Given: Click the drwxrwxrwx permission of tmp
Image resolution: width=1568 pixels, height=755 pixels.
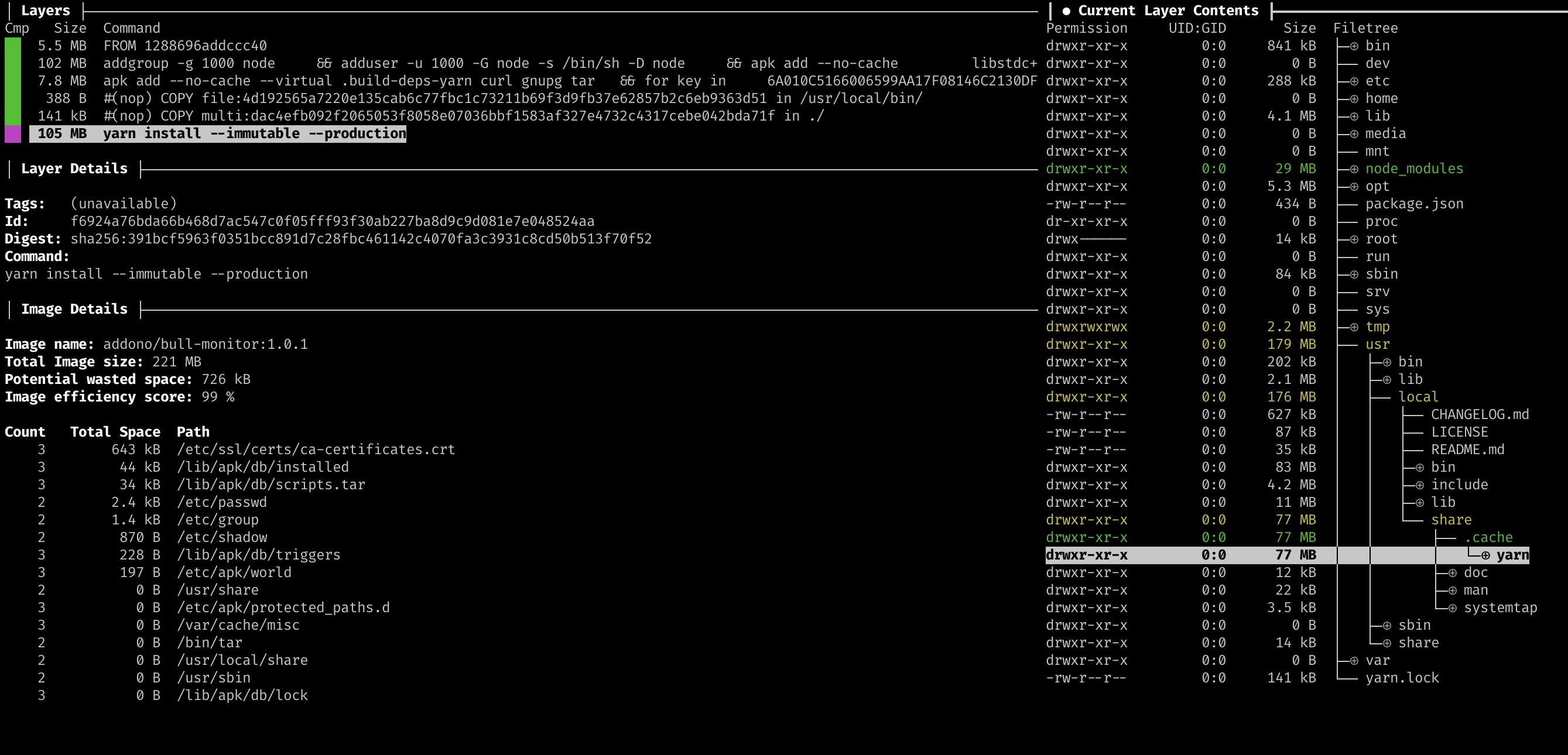Looking at the screenshot, I should 1087,327.
